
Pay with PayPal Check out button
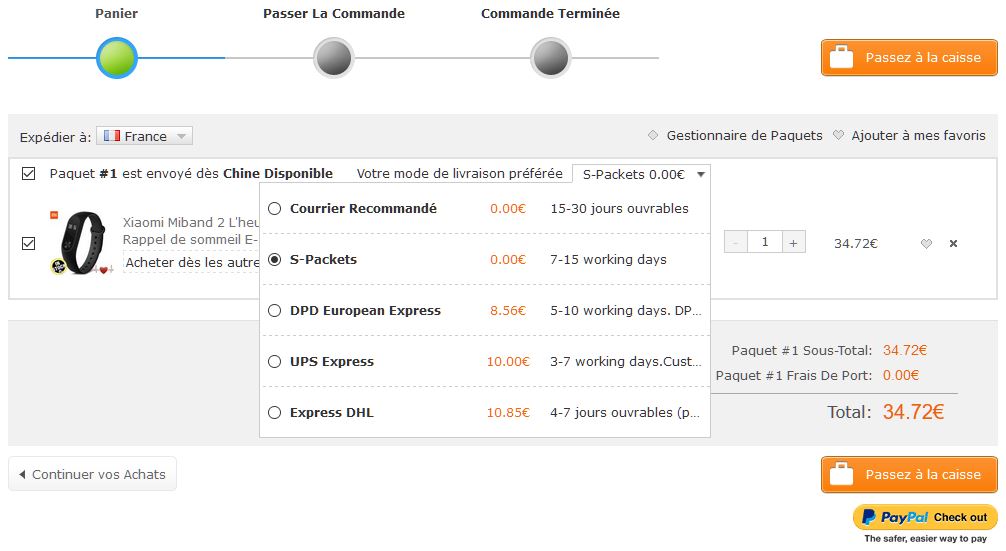click(925, 517)
